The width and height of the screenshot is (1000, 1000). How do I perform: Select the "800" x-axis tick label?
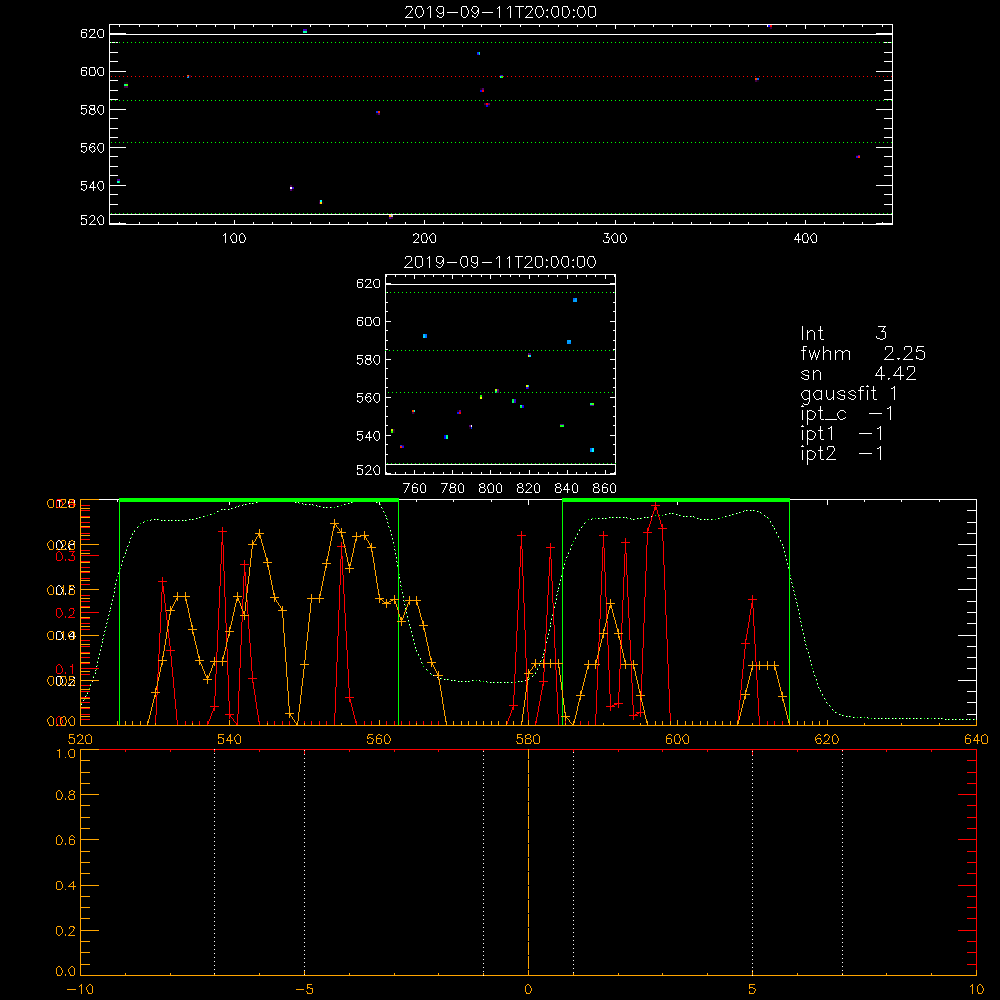pyautogui.click(x=490, y=489)
